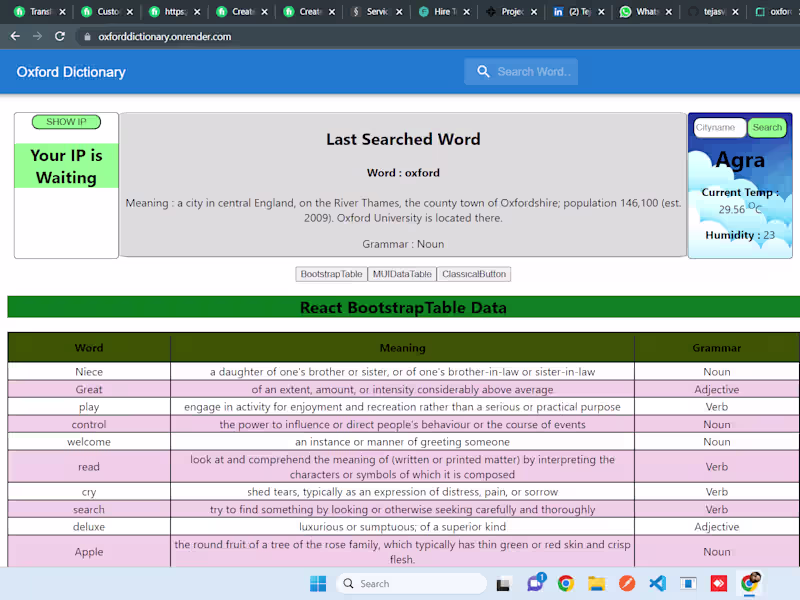Click the play word cell
The width and height of the screenshot is (800, 600).
pos(89,407)
